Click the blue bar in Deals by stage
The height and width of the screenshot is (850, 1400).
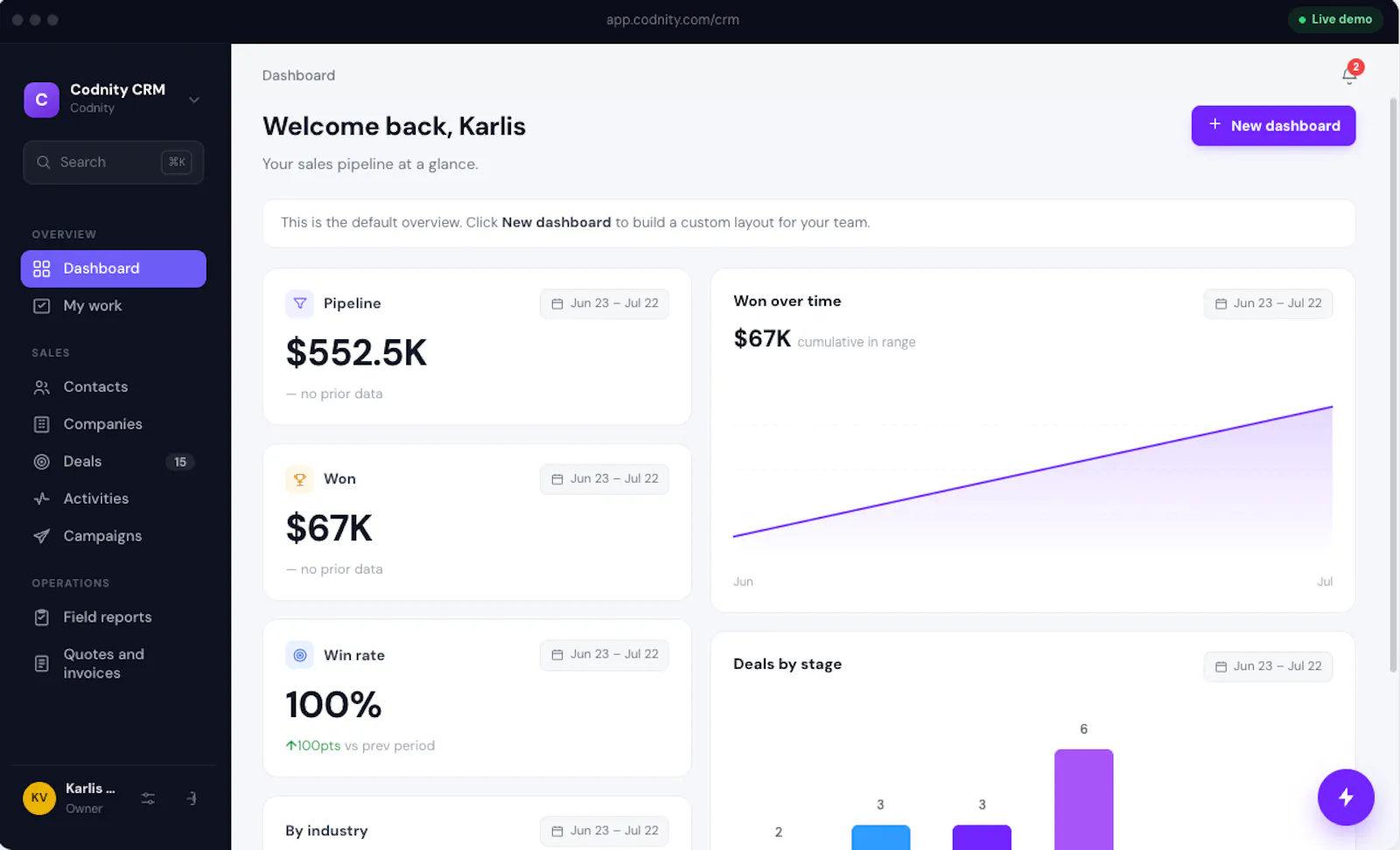pos(880,837)
